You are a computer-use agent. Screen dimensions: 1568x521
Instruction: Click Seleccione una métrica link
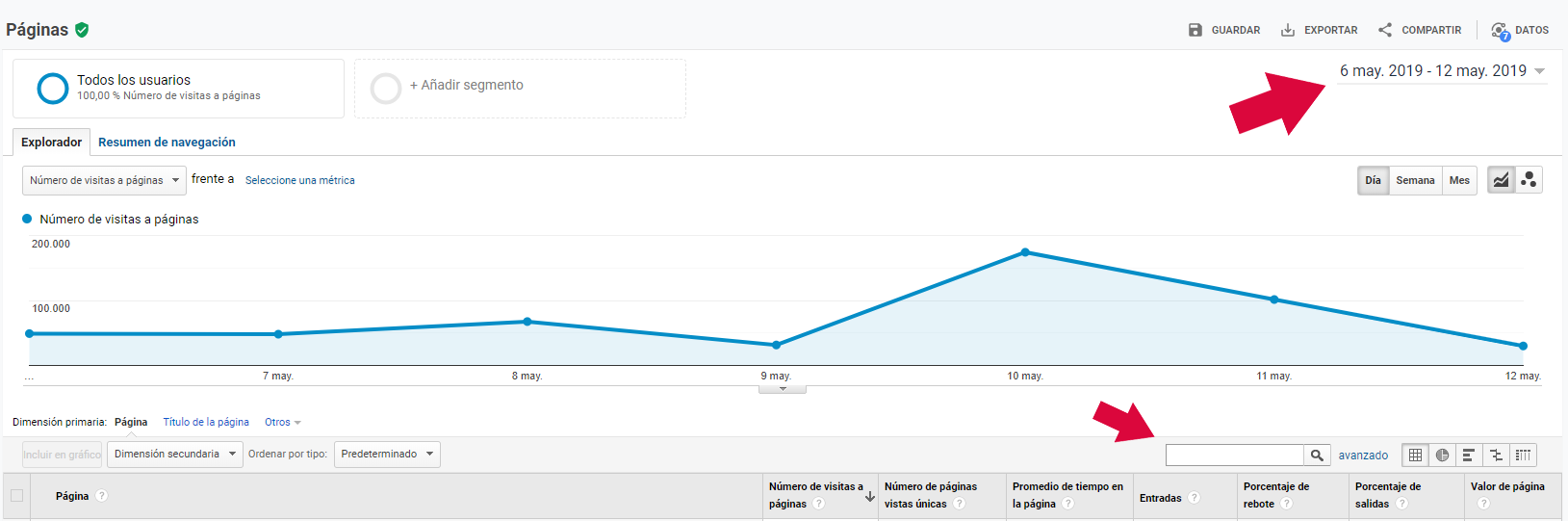point(299,180)
